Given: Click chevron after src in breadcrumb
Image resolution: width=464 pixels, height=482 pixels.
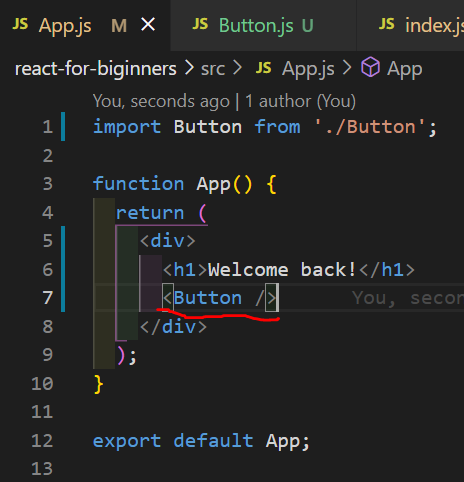Looking at the screenshot, I should click(x=237, y=68).
